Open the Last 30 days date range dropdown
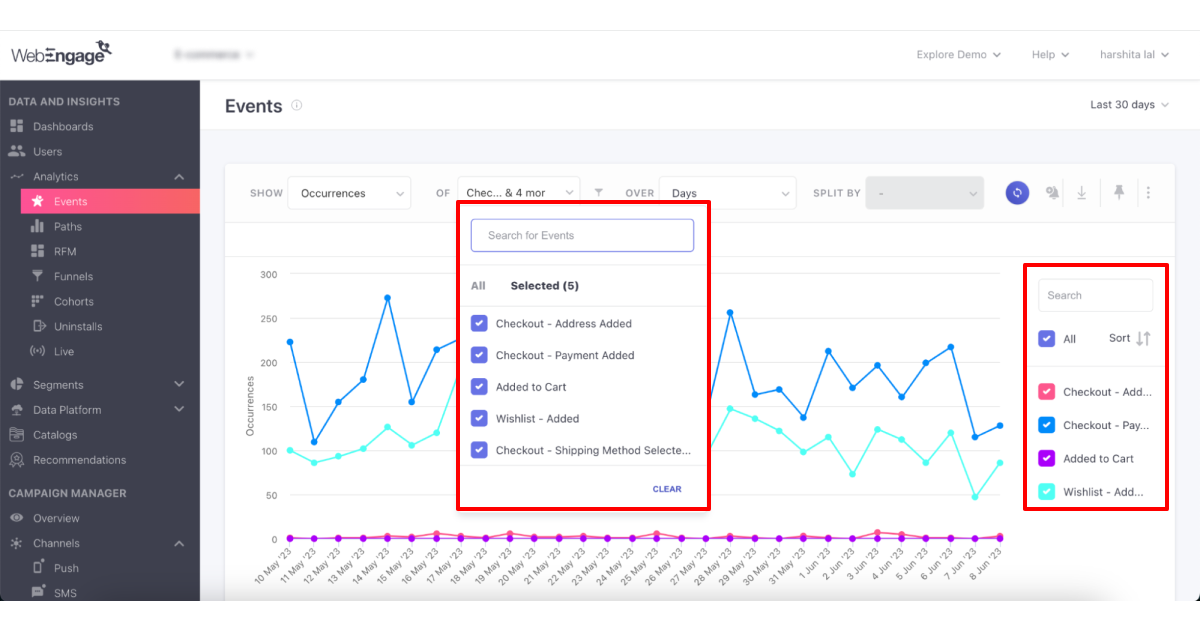The height and width of the screenshot is (630, 1200). point(1129,105)
